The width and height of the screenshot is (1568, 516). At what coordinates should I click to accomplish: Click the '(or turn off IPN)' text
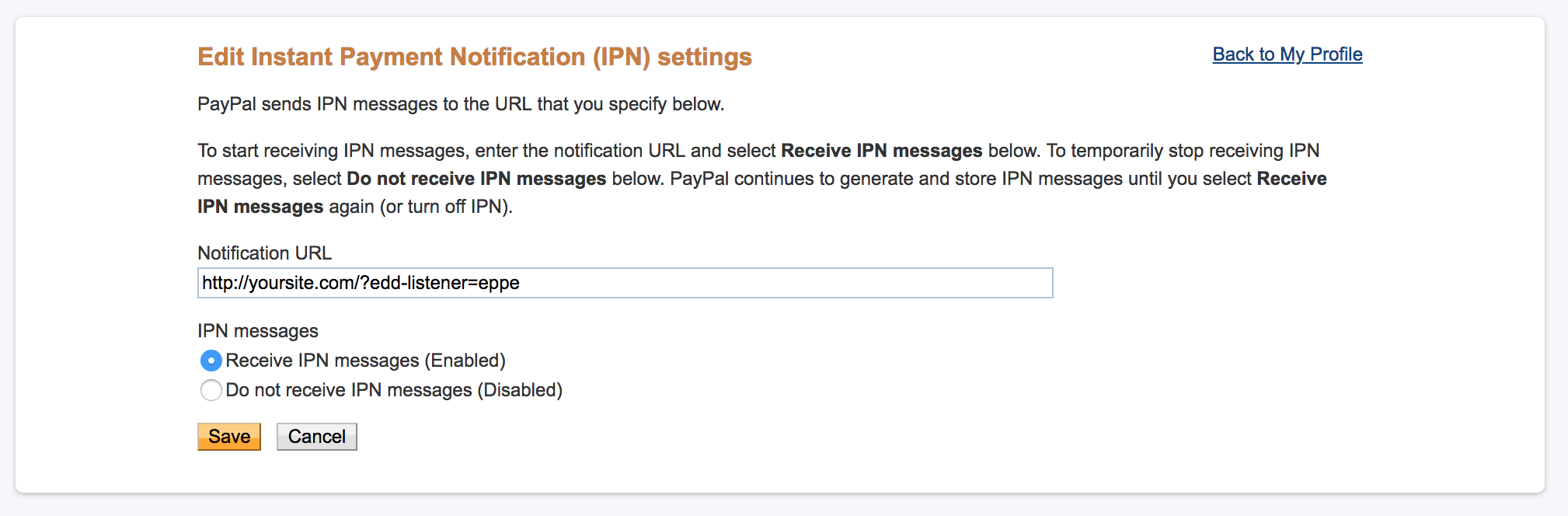pyautogui.click(x=446, y=207)
